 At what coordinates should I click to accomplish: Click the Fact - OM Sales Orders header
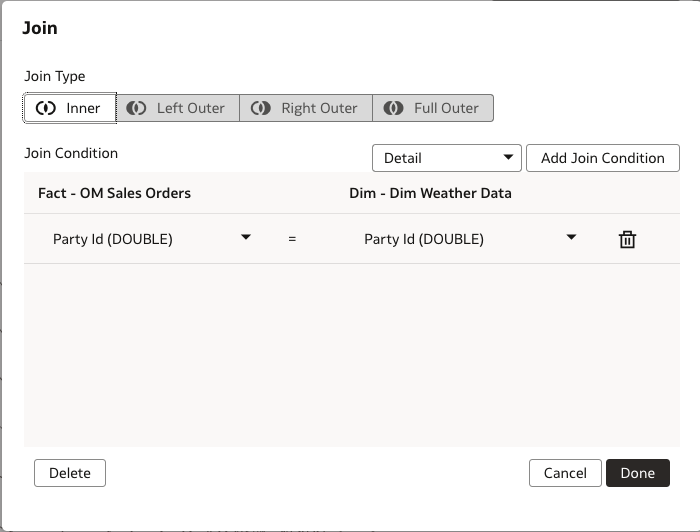(114, 193)
